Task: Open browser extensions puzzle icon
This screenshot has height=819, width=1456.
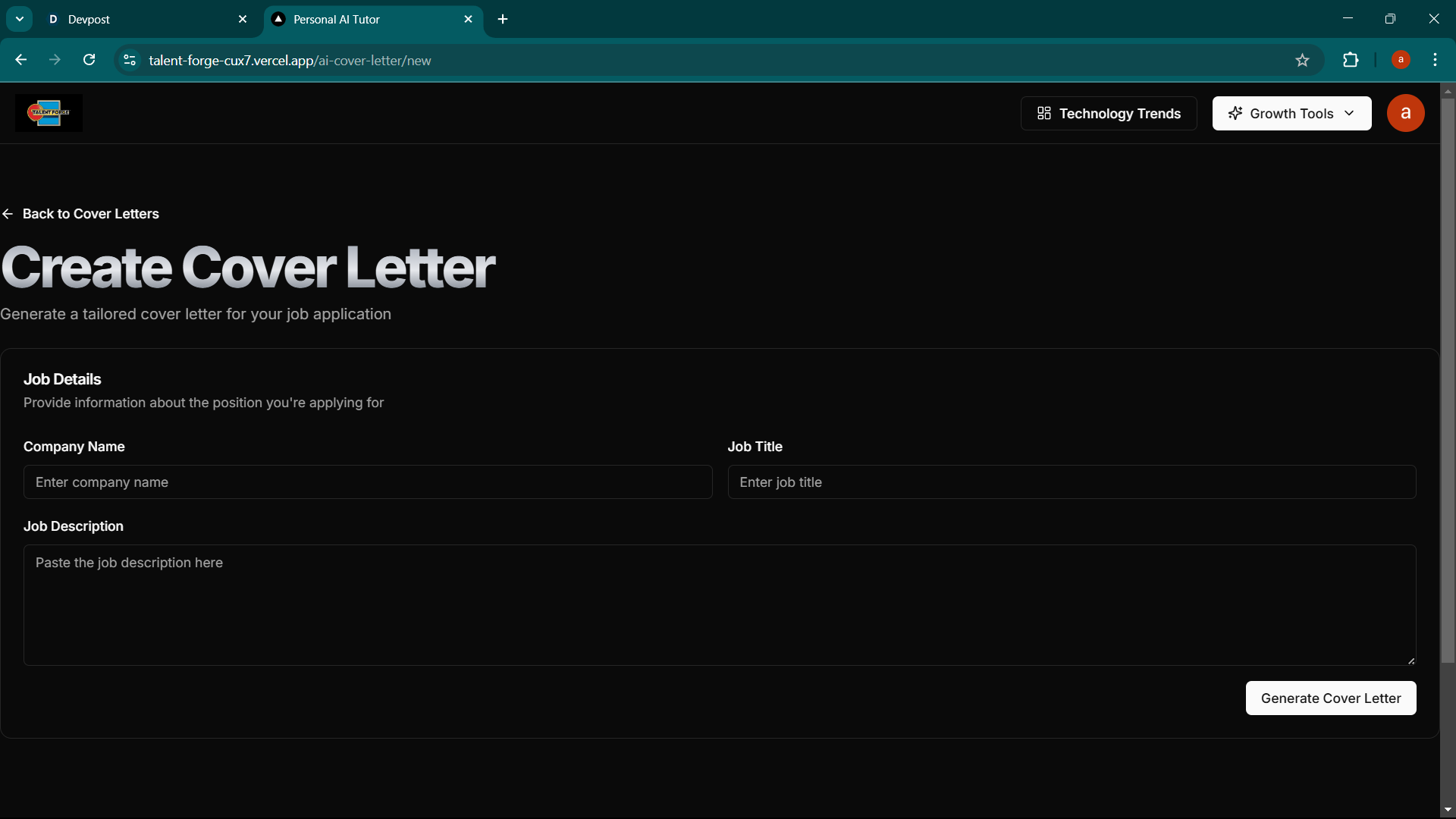Action: 1351,60
